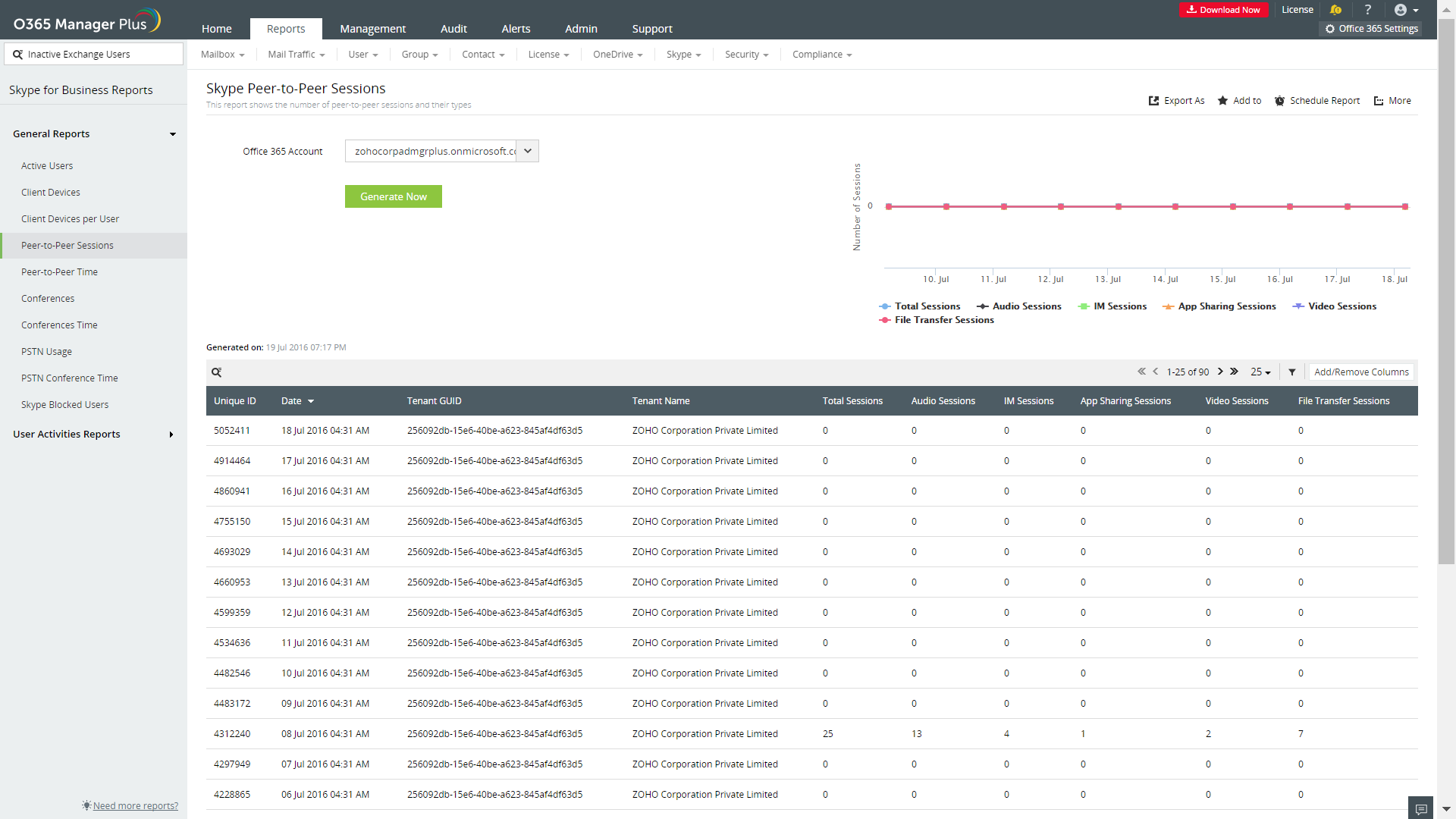Open the Office 365 Account dropdown
The width and height of the screenshot is (1456, 819).
[528, 151]
